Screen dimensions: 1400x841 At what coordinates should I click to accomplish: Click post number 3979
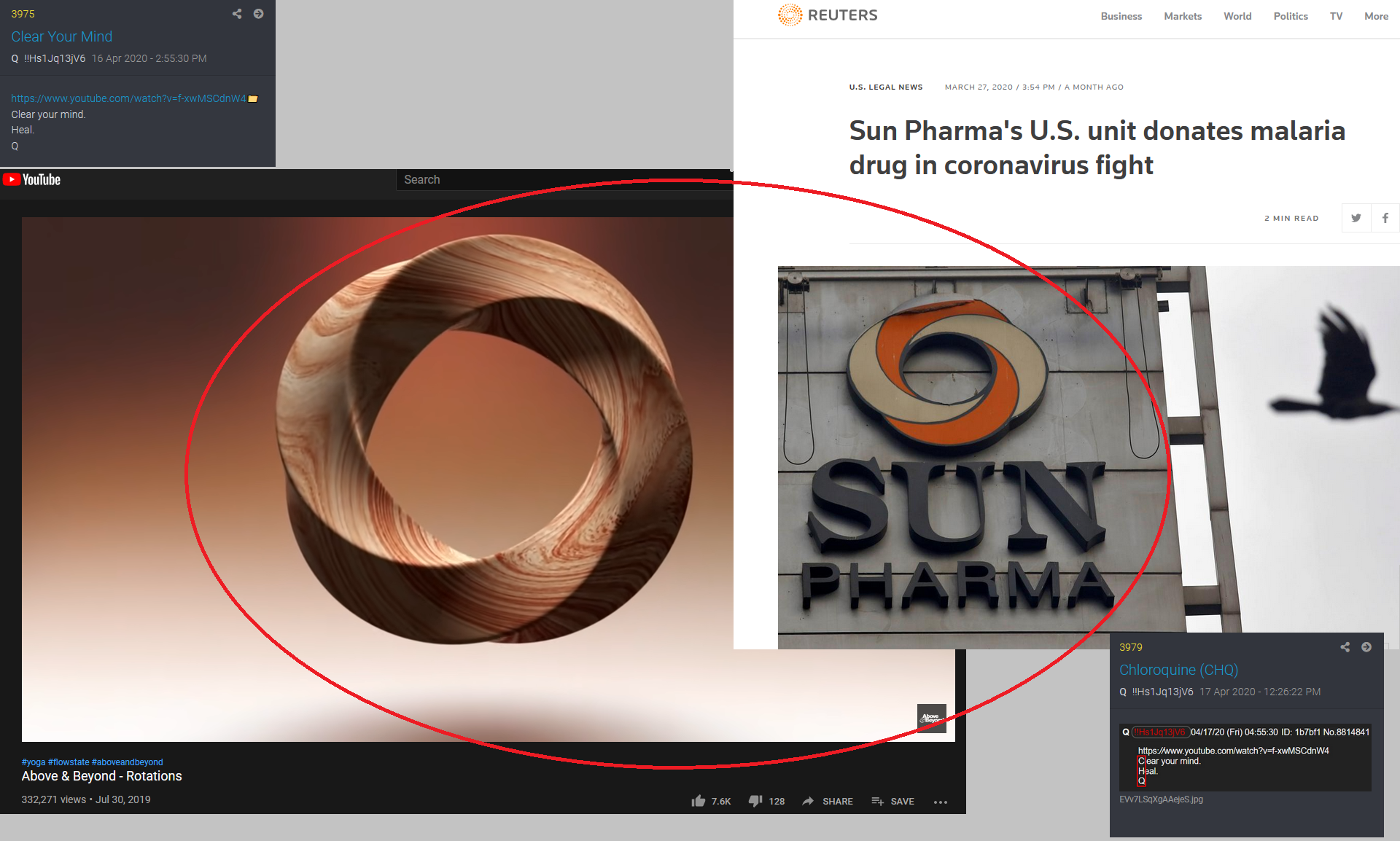pos(1131,647)
